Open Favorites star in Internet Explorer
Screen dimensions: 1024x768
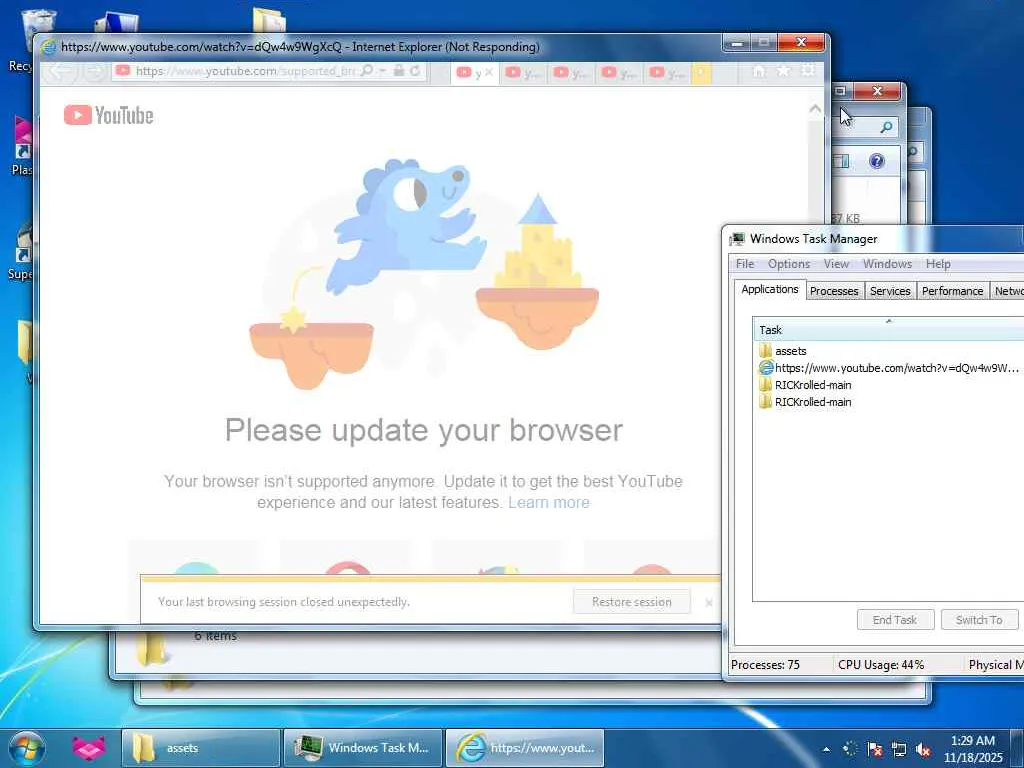pos(783,70)
